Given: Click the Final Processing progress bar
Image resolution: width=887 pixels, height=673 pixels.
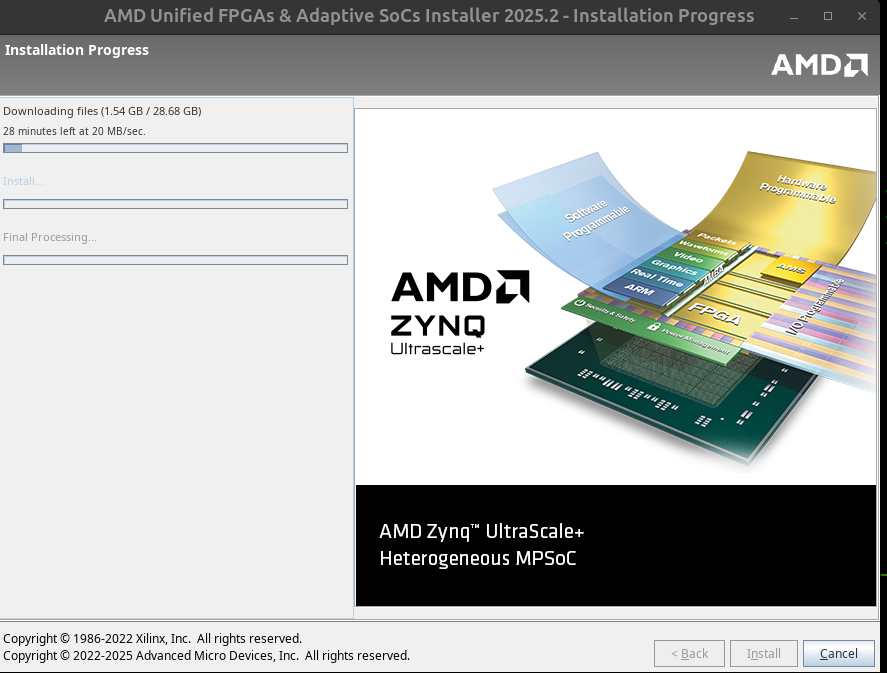Looking at the screenshot, I should [x=175, y=260].
